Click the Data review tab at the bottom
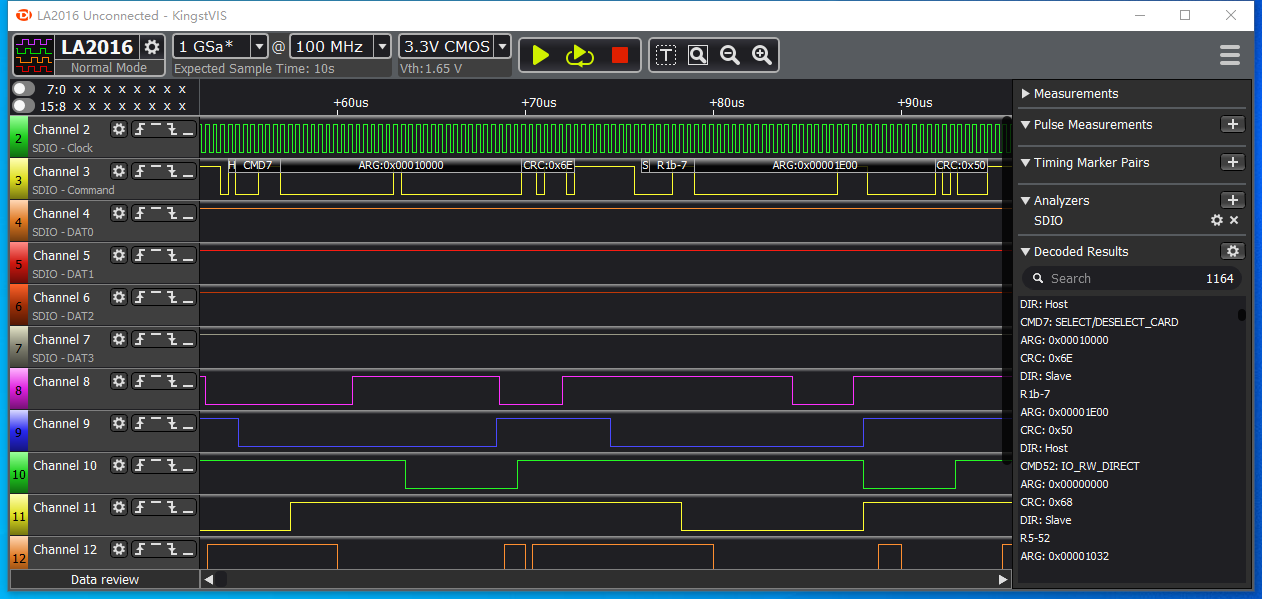 [x=104, y=579]
